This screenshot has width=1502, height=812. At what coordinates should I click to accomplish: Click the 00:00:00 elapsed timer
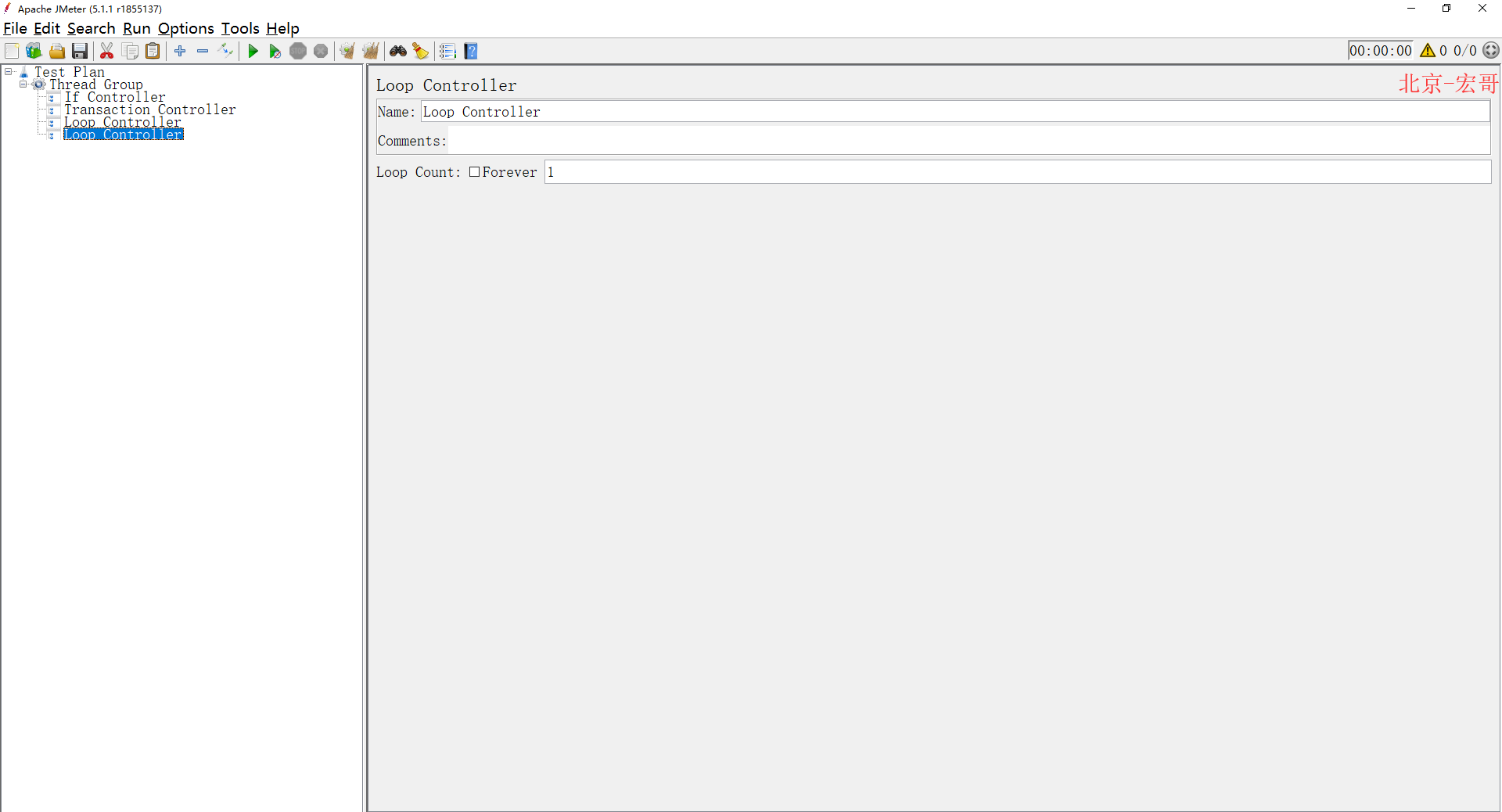coord(1381,51)
